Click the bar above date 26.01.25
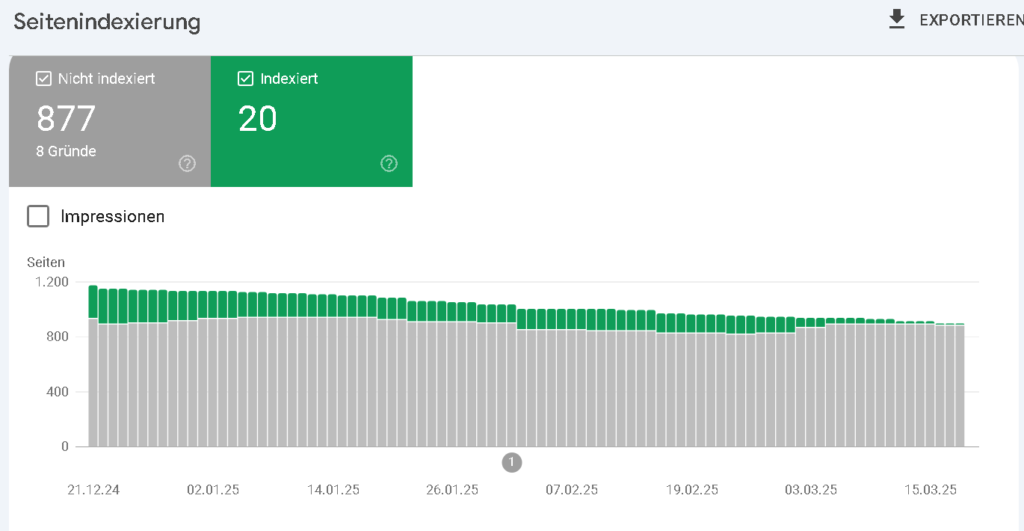Screen dimensions: 1024x531 click(452, 374)
